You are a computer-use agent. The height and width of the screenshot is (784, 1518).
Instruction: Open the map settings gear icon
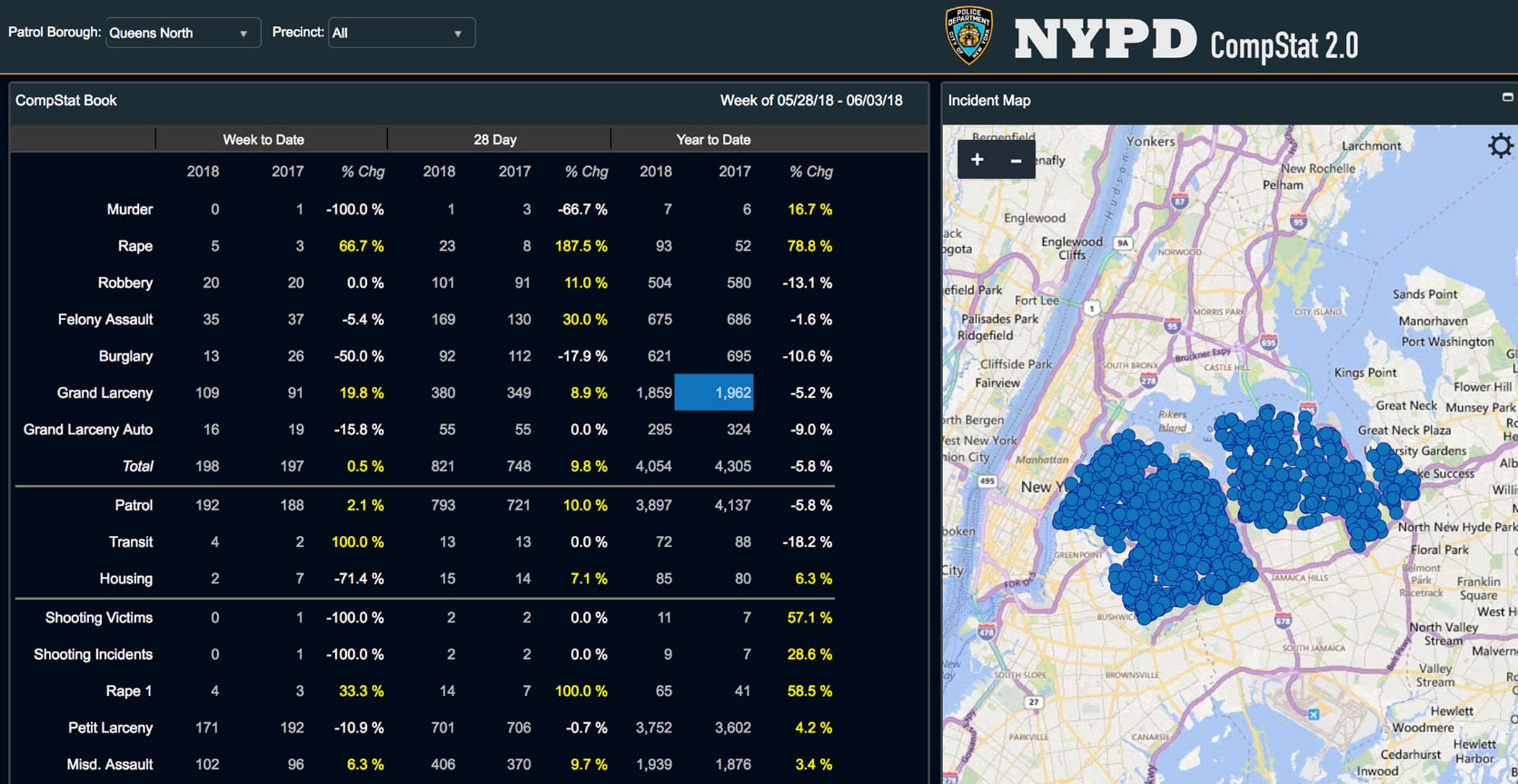pyautogui.click(x=1501, y=146)
